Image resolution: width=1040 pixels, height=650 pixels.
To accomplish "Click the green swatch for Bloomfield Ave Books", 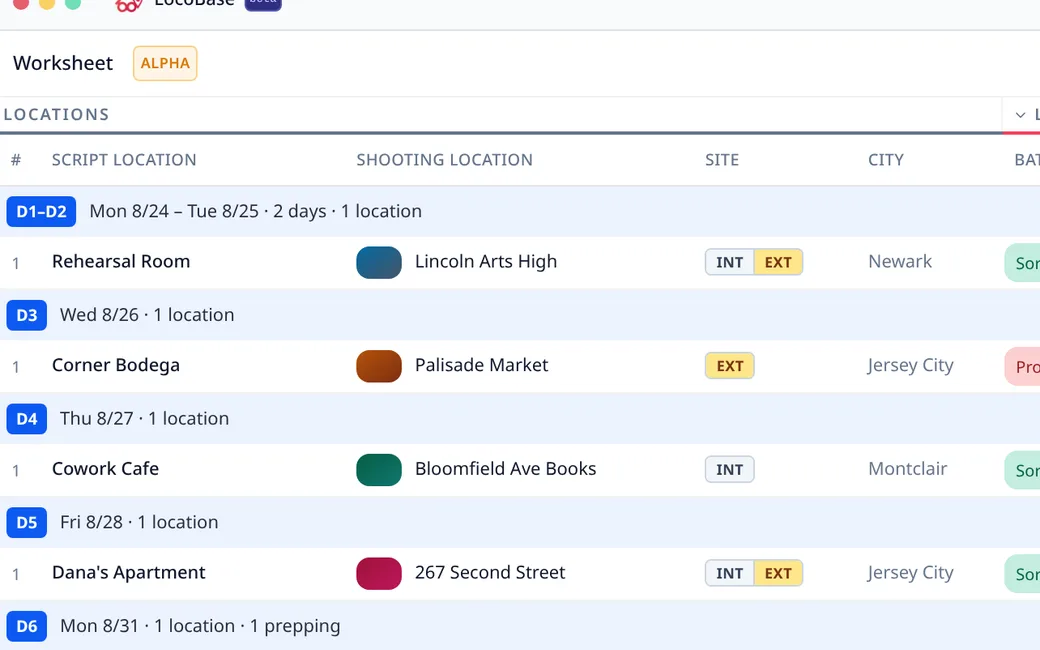I will pos(379,470).
